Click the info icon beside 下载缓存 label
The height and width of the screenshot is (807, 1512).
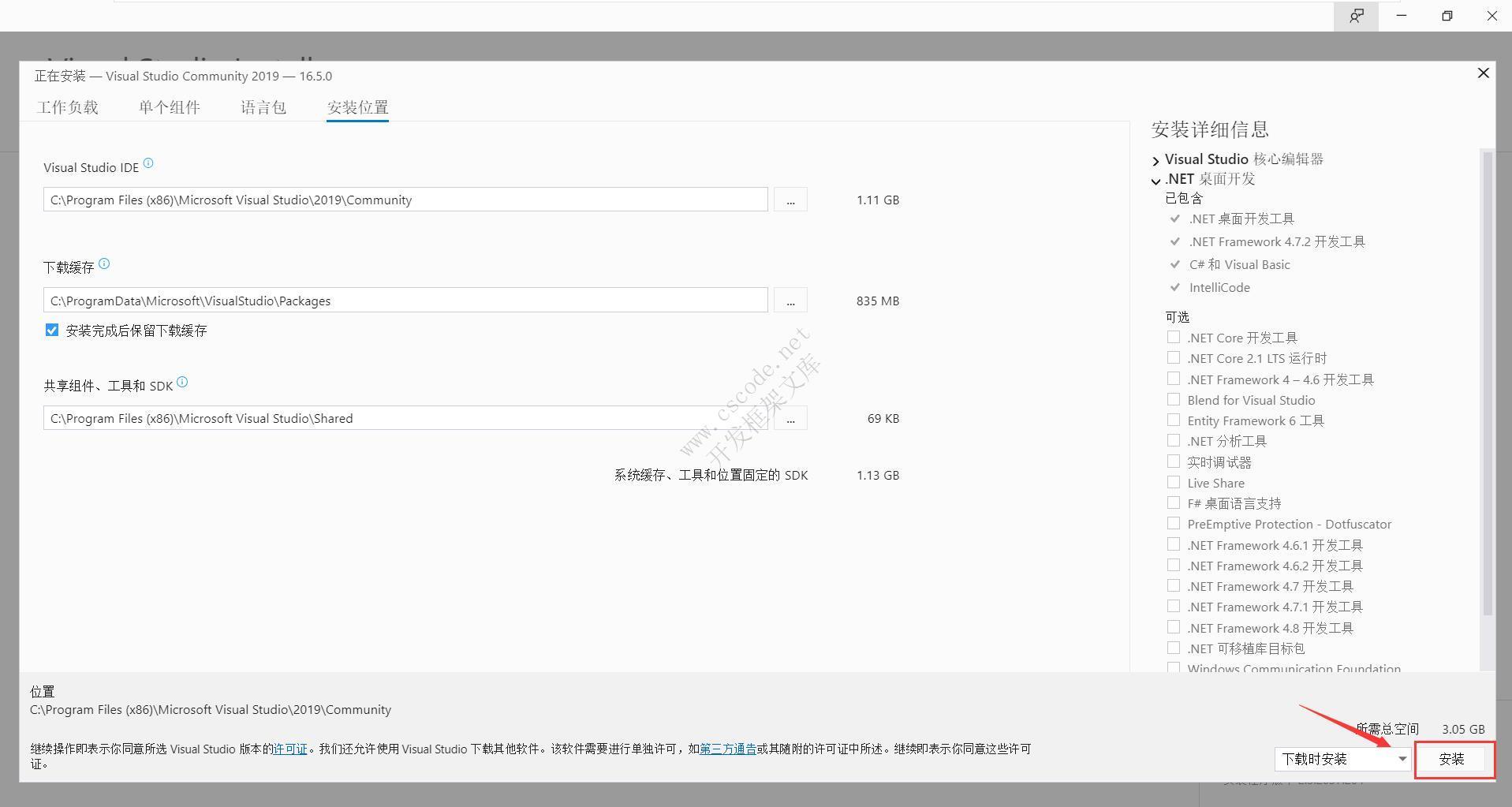pos(105,263)
